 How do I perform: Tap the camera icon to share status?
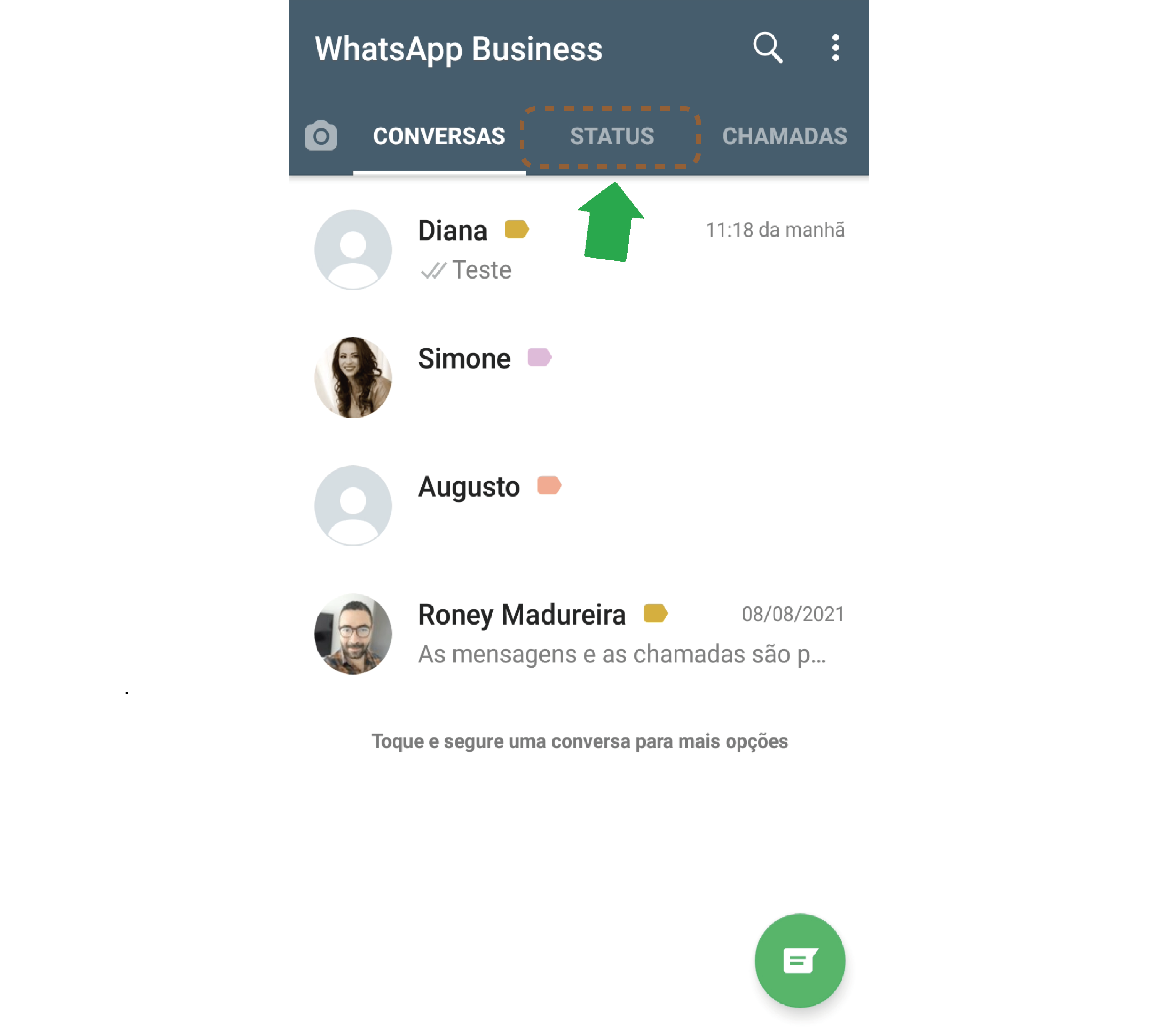(321, 136)
